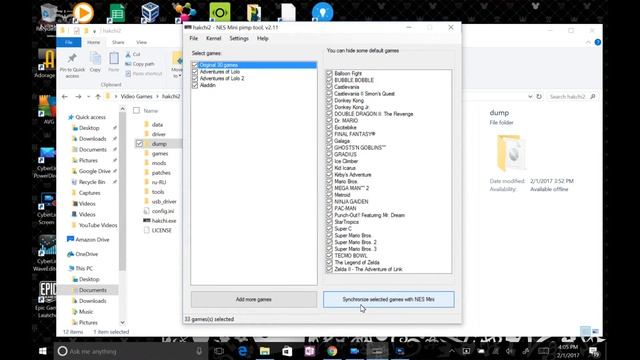Click the volume speaker tray icon
This screenshot has height=360, width=640.
(510, 351)
